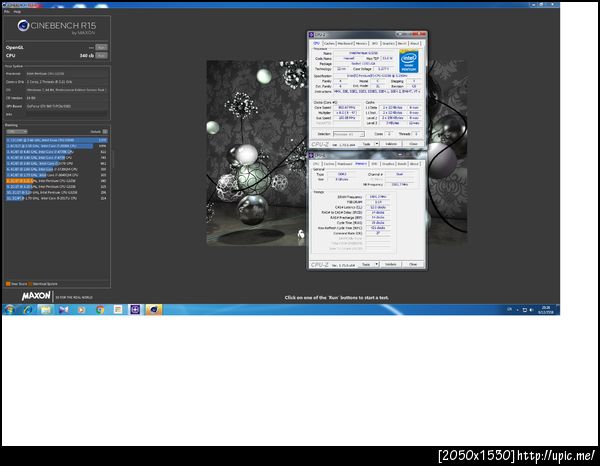Click the CAS# Latency (CL) value

pyautogui.click(x=378, y=207)
